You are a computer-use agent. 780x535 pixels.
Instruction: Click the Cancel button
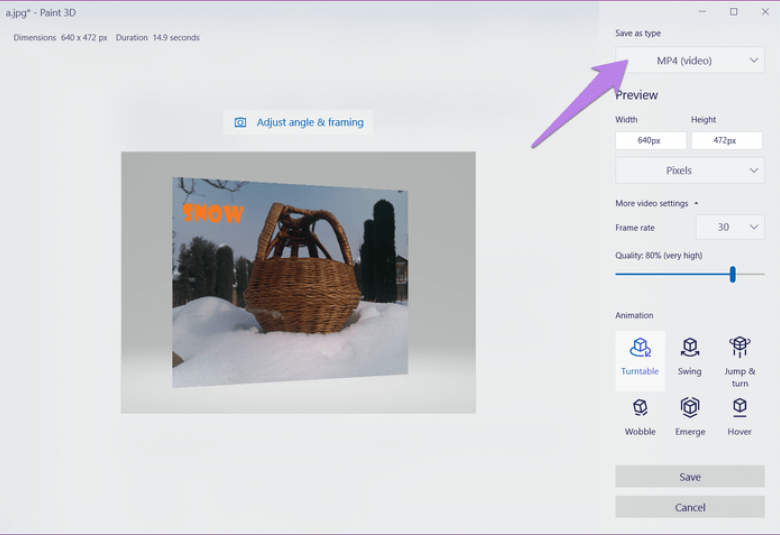click(x=689, y=507)
